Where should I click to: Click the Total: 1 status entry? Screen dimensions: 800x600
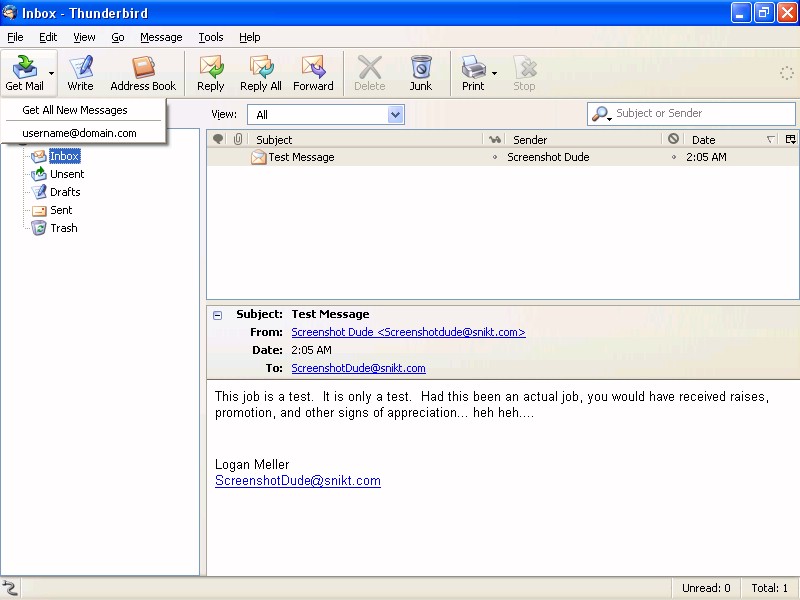pos(769,588)
